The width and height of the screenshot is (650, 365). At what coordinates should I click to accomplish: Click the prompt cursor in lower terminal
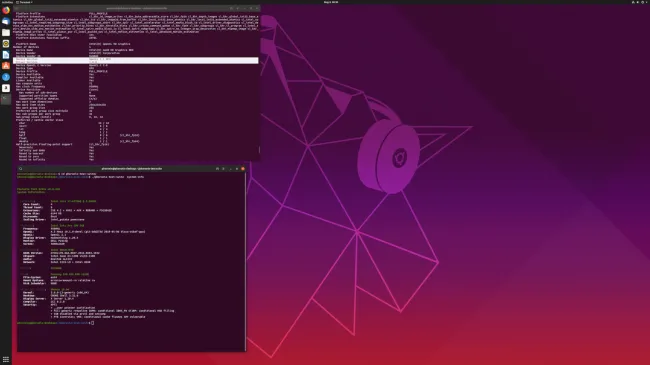tap(92, 323)
